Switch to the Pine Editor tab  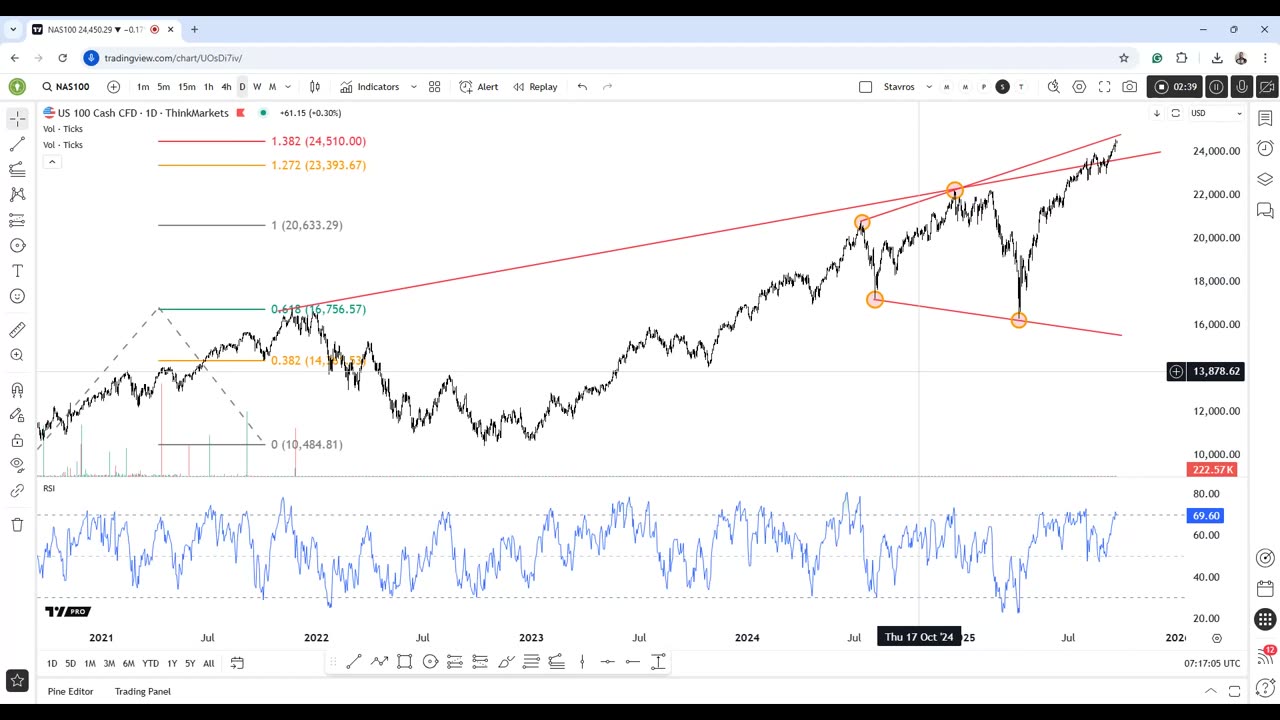click(70, 691)
